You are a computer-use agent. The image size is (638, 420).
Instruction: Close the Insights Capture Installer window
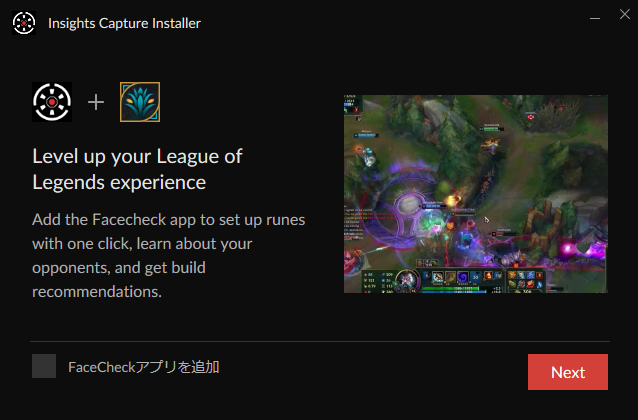click(x=625, y=14)
